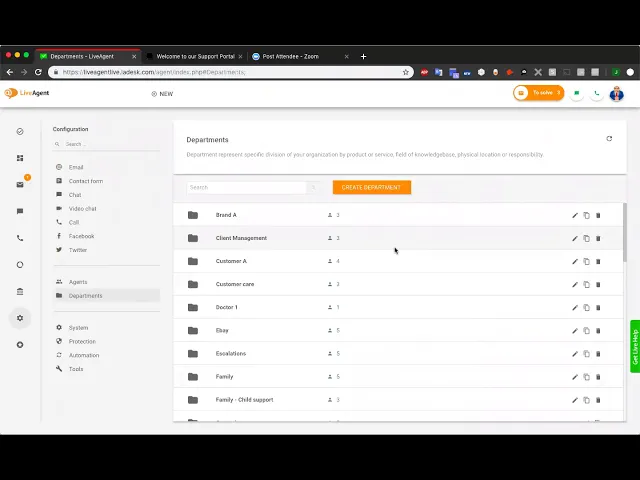Image resolution: width=640 pixels, height=480 pixels.
Task: Expand the Automation settings section
Action: [x=84, y=355]
